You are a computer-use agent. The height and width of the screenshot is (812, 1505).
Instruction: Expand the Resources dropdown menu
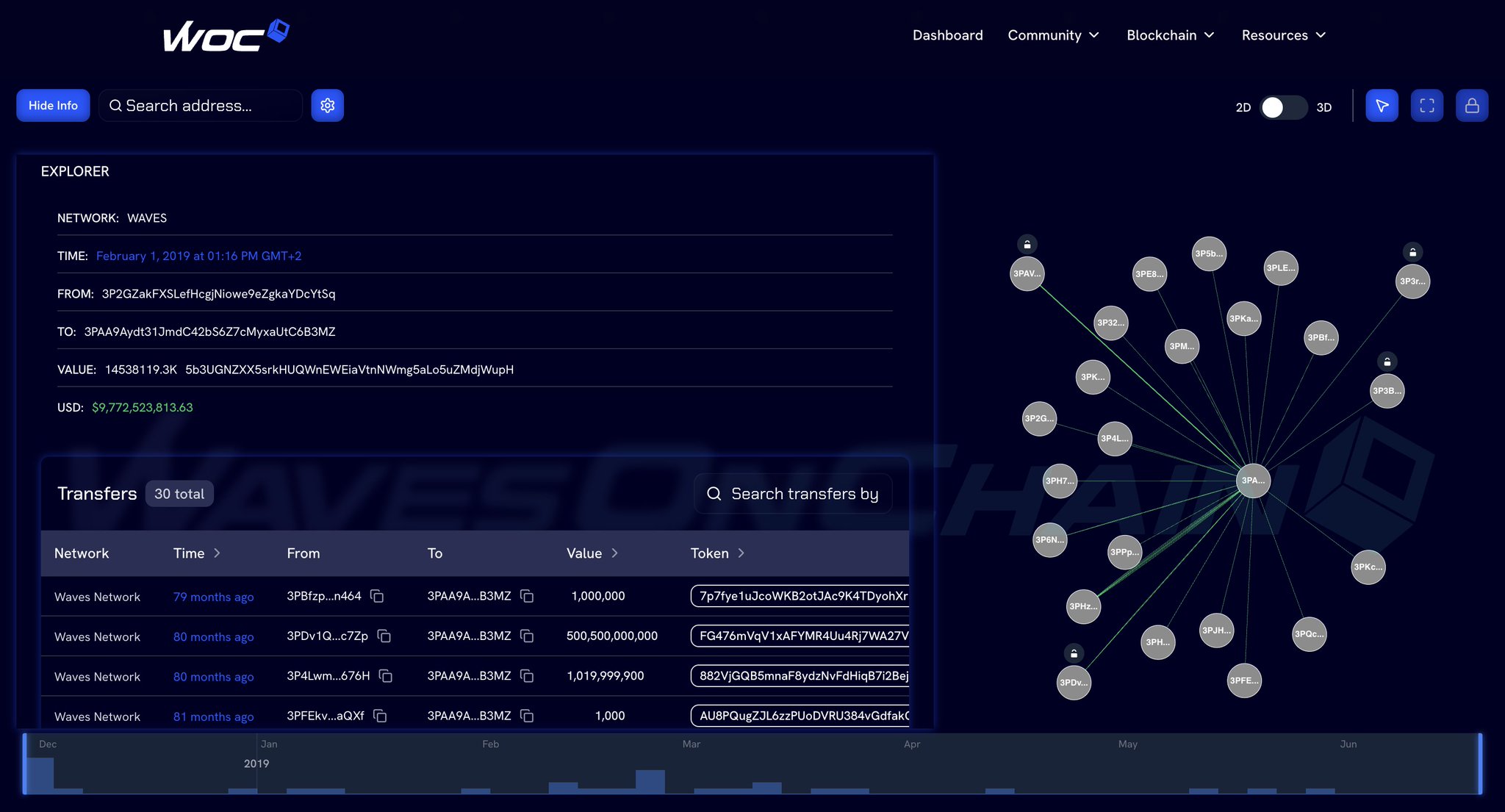point(1283,35)
